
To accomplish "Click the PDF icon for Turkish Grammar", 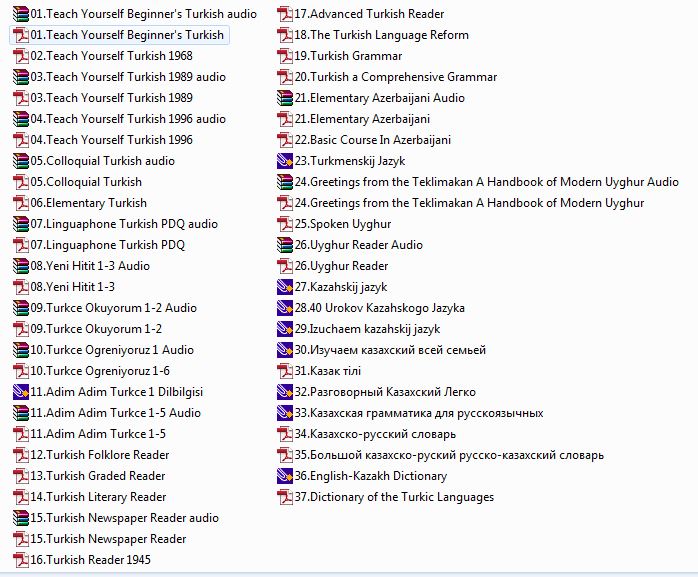I will (x=285, y=56).
